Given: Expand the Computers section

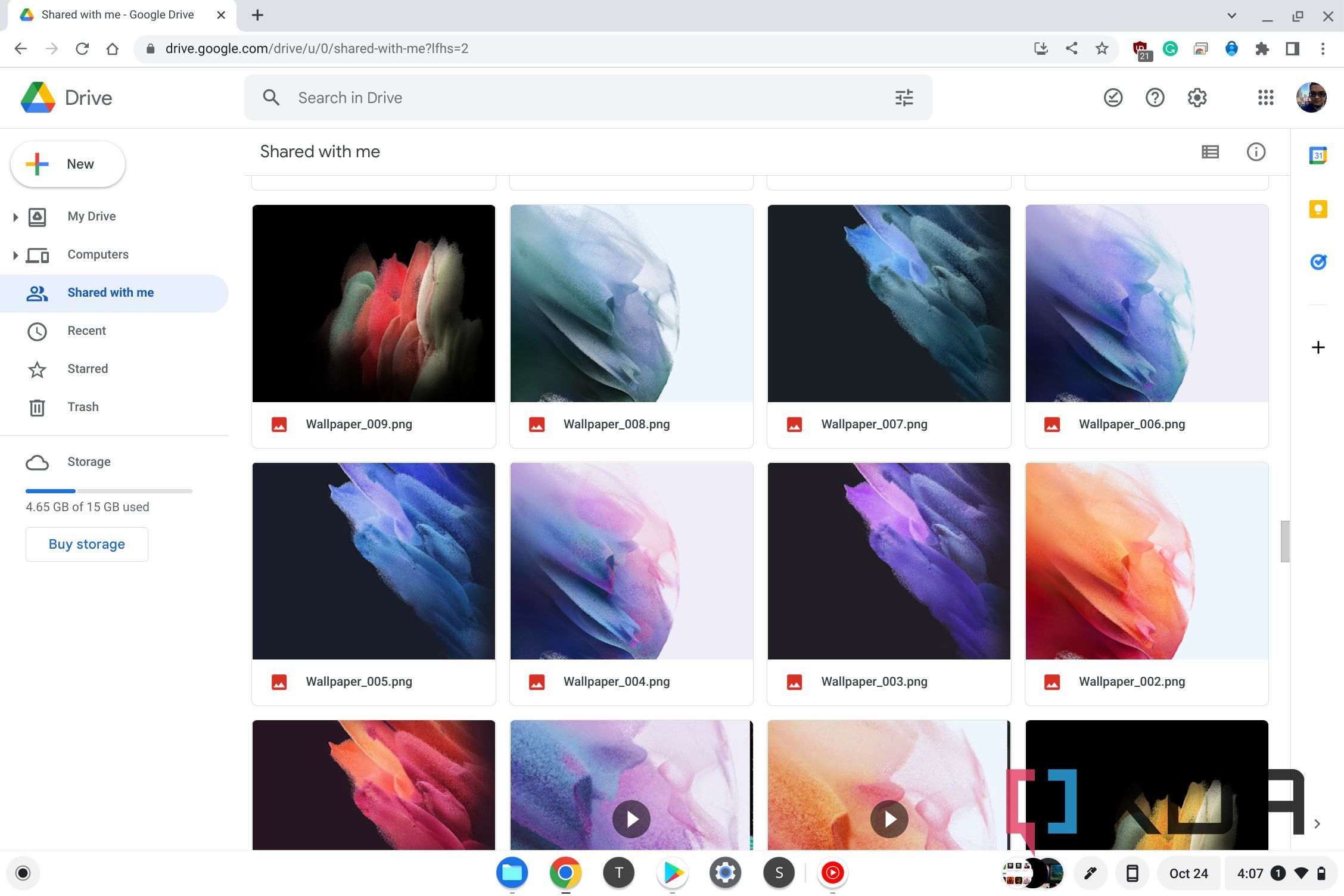Looking at the screenshot, I should [x=15, y=255].
